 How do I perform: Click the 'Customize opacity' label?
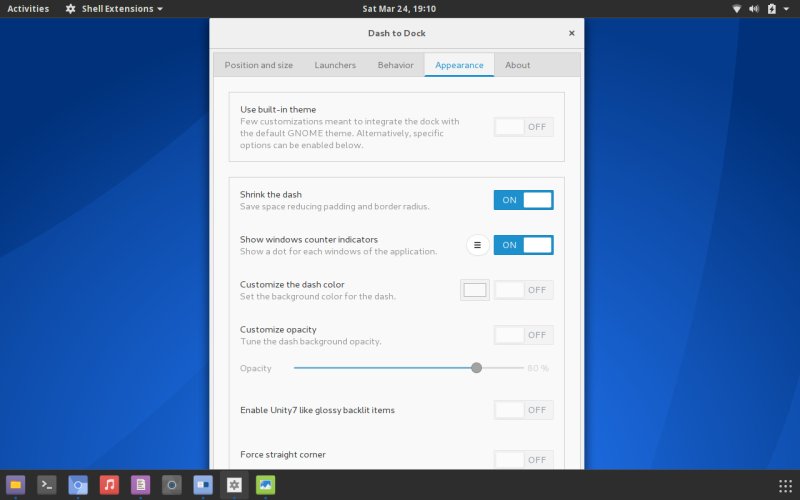click(278, 329)
